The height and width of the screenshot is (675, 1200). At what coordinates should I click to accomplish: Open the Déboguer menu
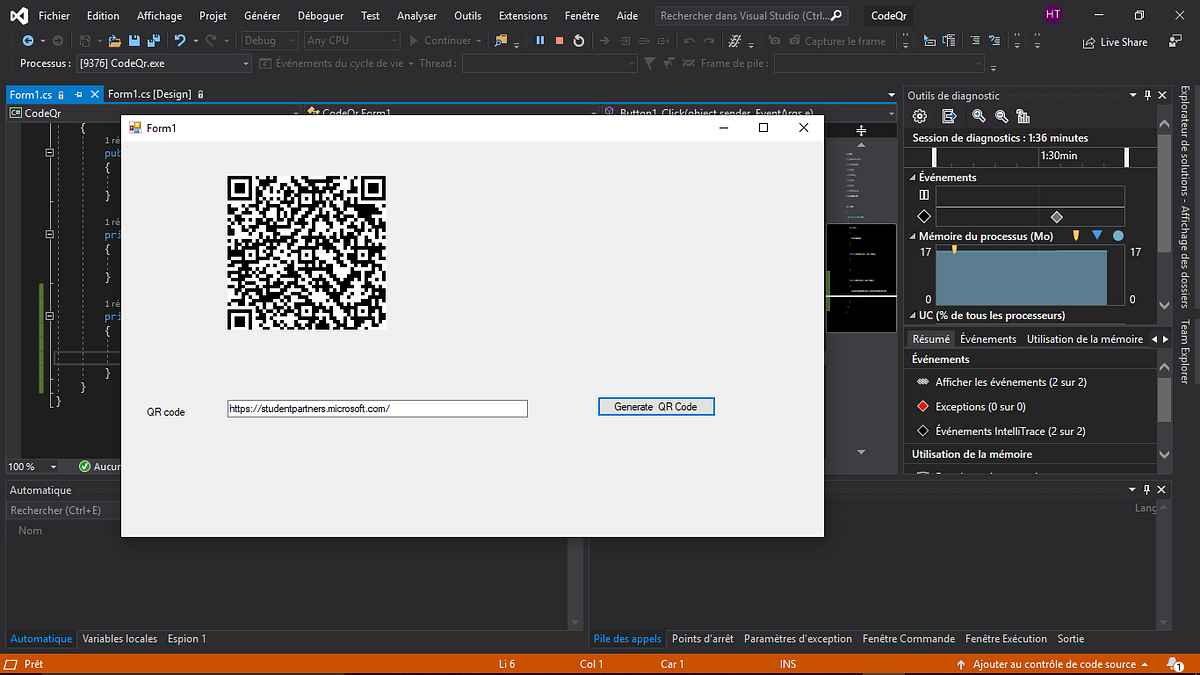(x=320, y=15)
